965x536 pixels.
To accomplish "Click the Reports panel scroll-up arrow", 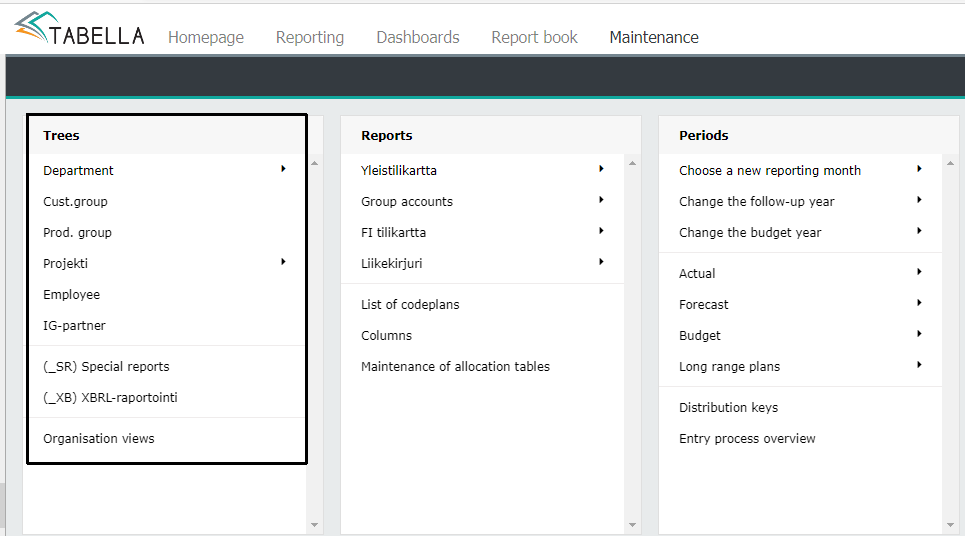I will [x=632, y=164].
